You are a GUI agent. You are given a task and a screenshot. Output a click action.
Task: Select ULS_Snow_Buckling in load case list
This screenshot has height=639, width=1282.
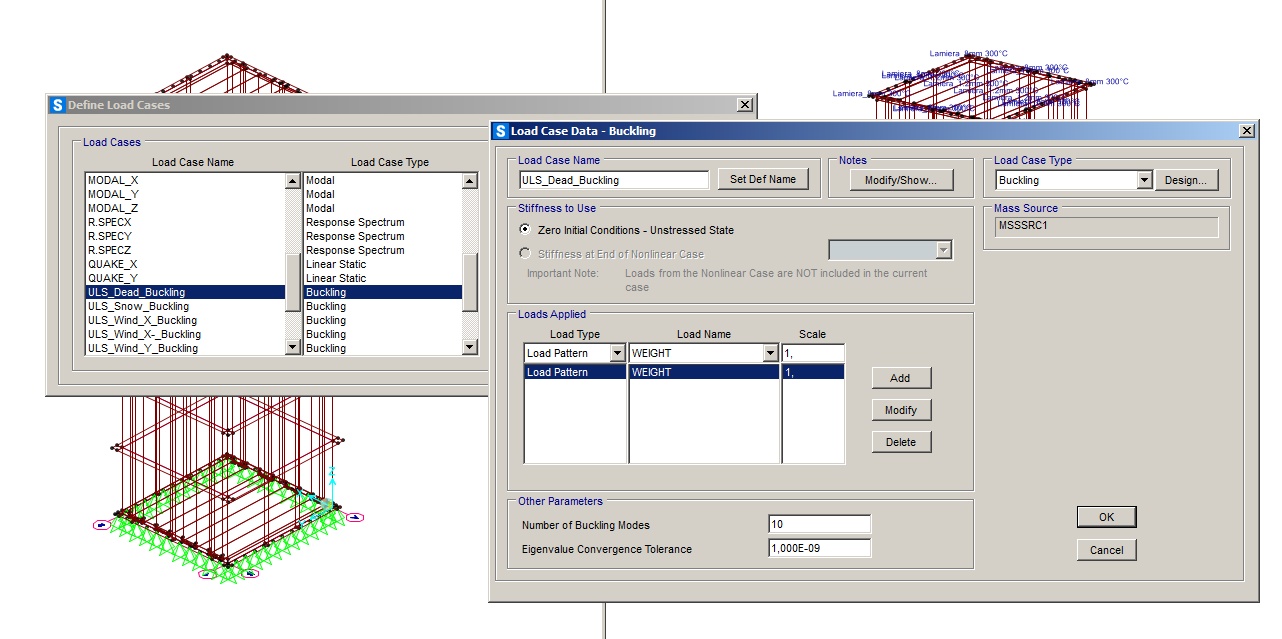[x=138, y=306]
